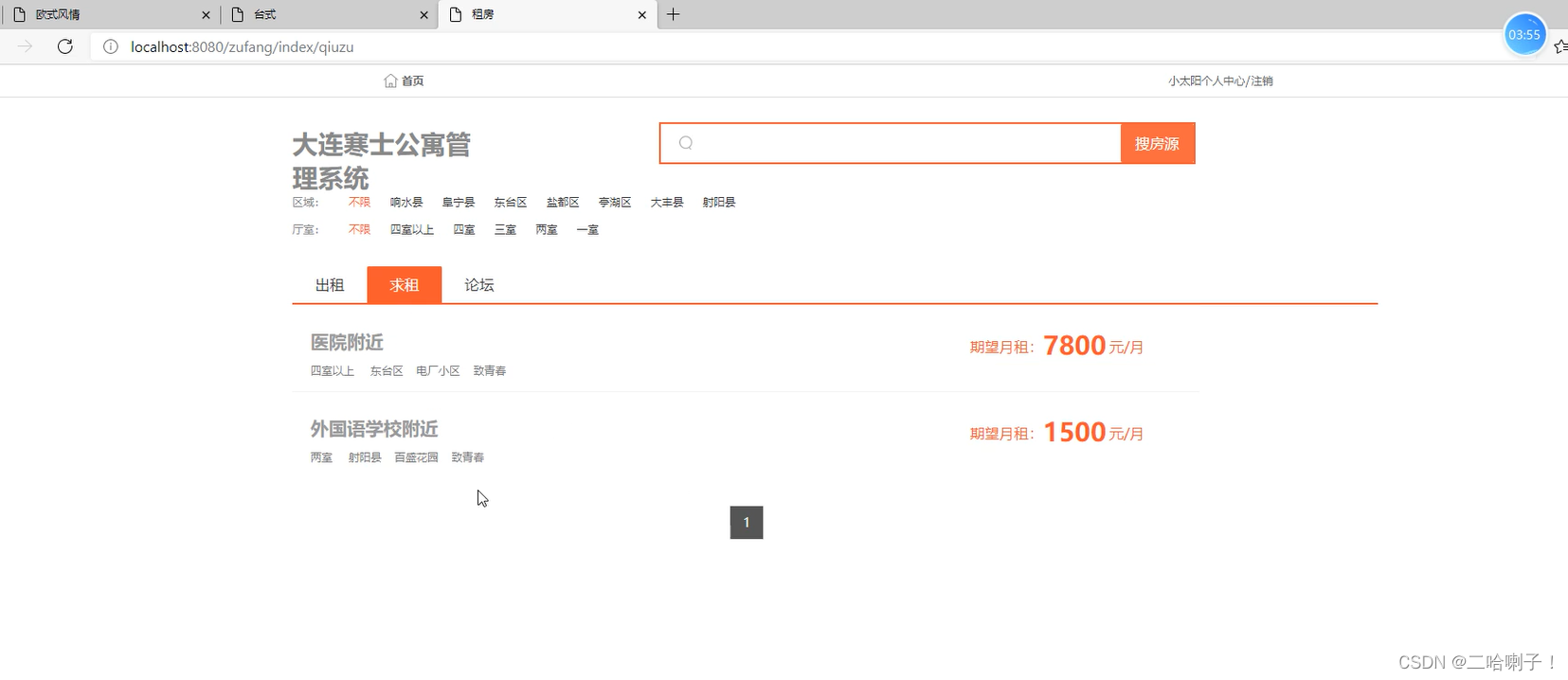The image size is (1568, 680).
Task: Click 致青春 tag in 医院附近 listing
Action: [x=490, y=370]
